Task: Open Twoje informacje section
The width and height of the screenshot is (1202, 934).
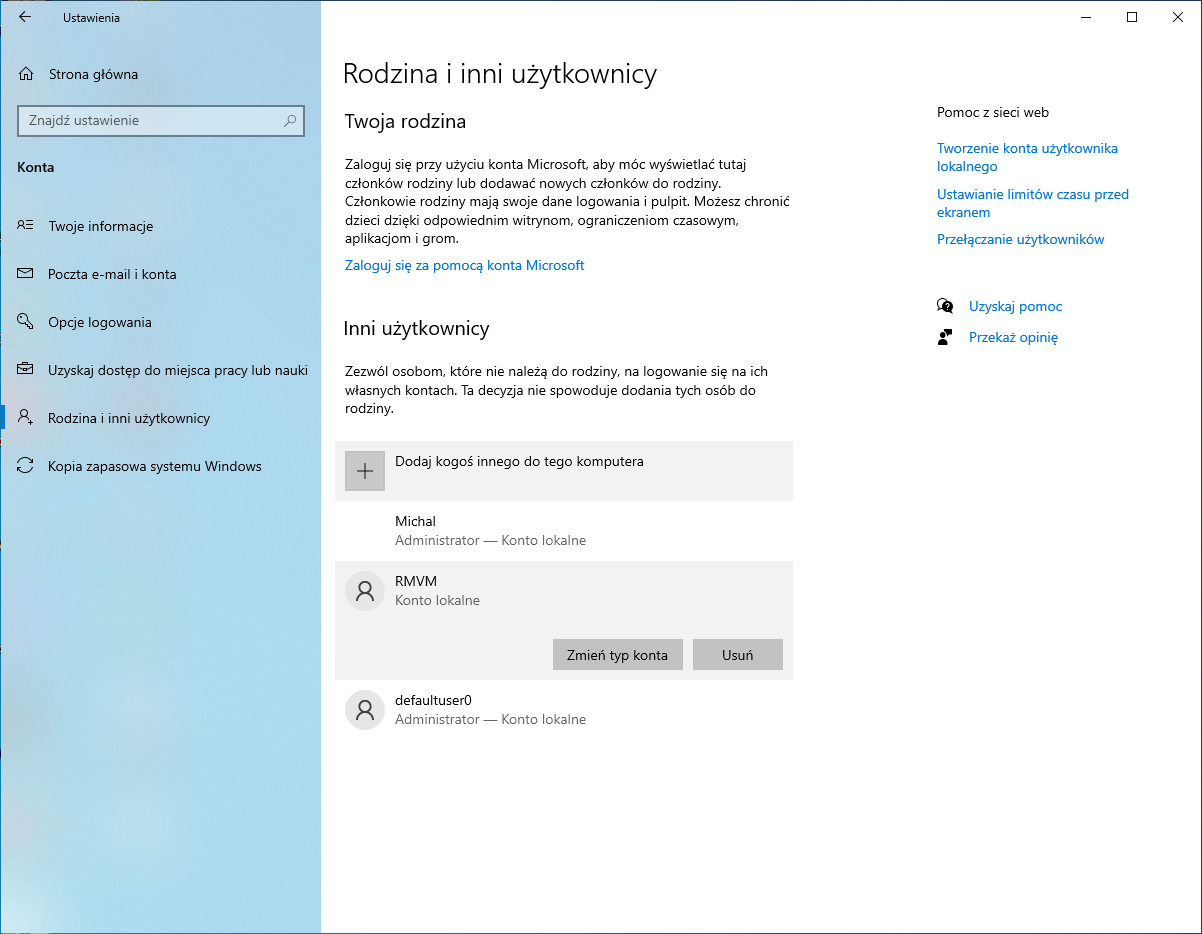Action: (x=100, y=226)
